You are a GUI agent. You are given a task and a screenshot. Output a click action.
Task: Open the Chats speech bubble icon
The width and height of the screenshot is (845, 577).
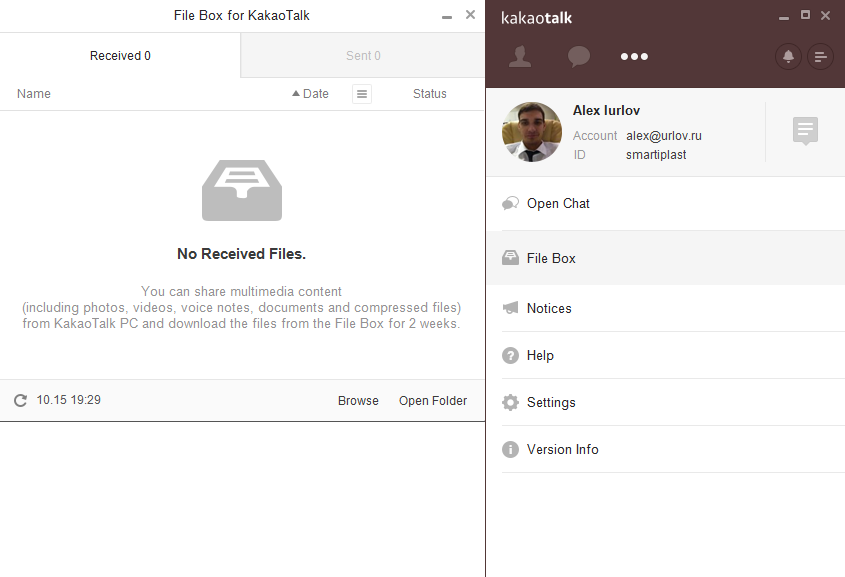pos(579,57)
